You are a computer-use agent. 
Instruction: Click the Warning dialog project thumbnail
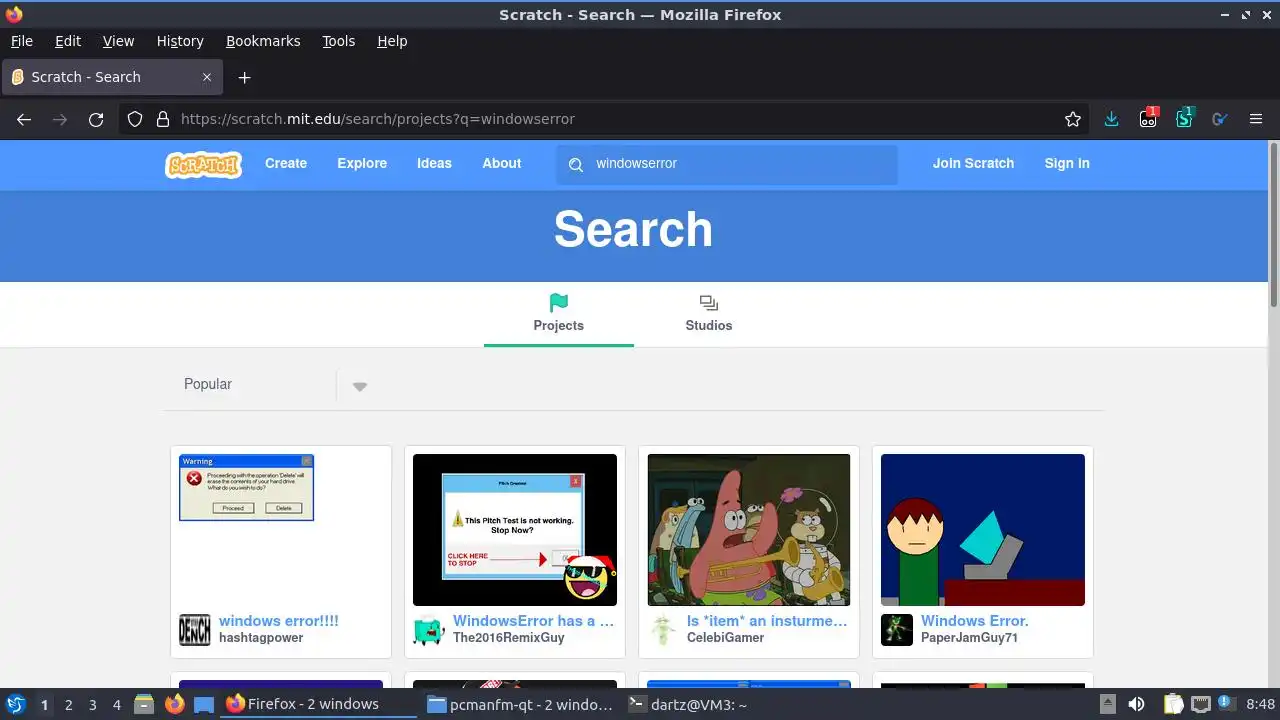281,530
